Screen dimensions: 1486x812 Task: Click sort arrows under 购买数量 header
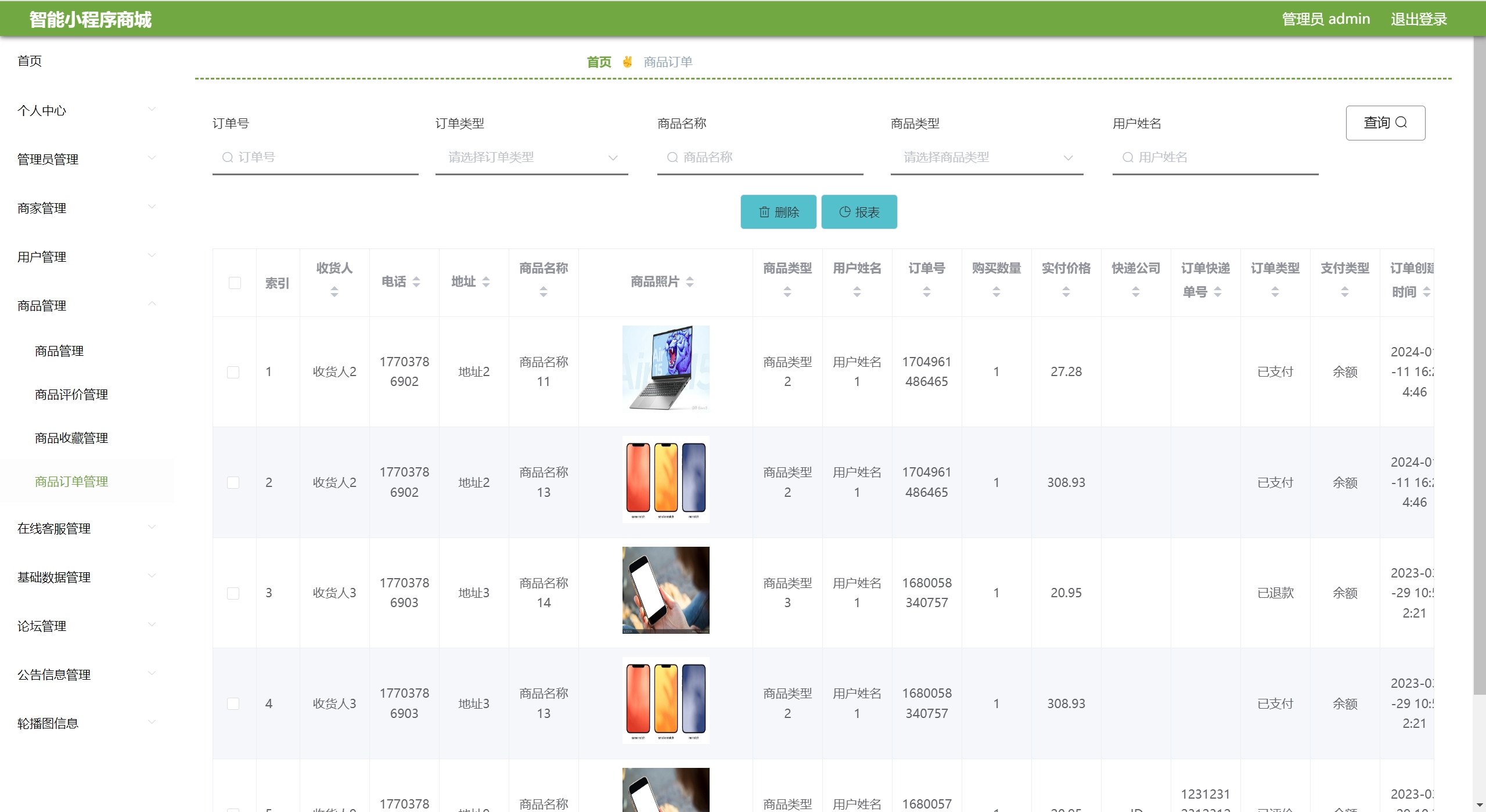(x=996, y=292)
